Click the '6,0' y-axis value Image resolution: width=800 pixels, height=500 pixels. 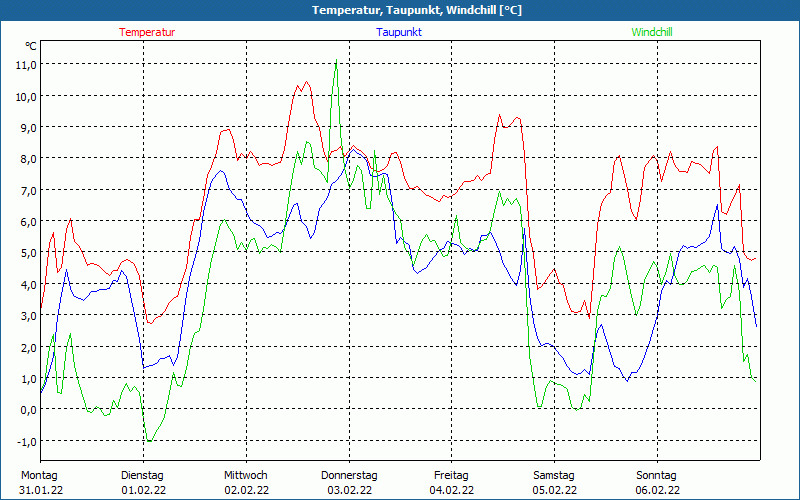pyautogui.click(x=29, y=222)
